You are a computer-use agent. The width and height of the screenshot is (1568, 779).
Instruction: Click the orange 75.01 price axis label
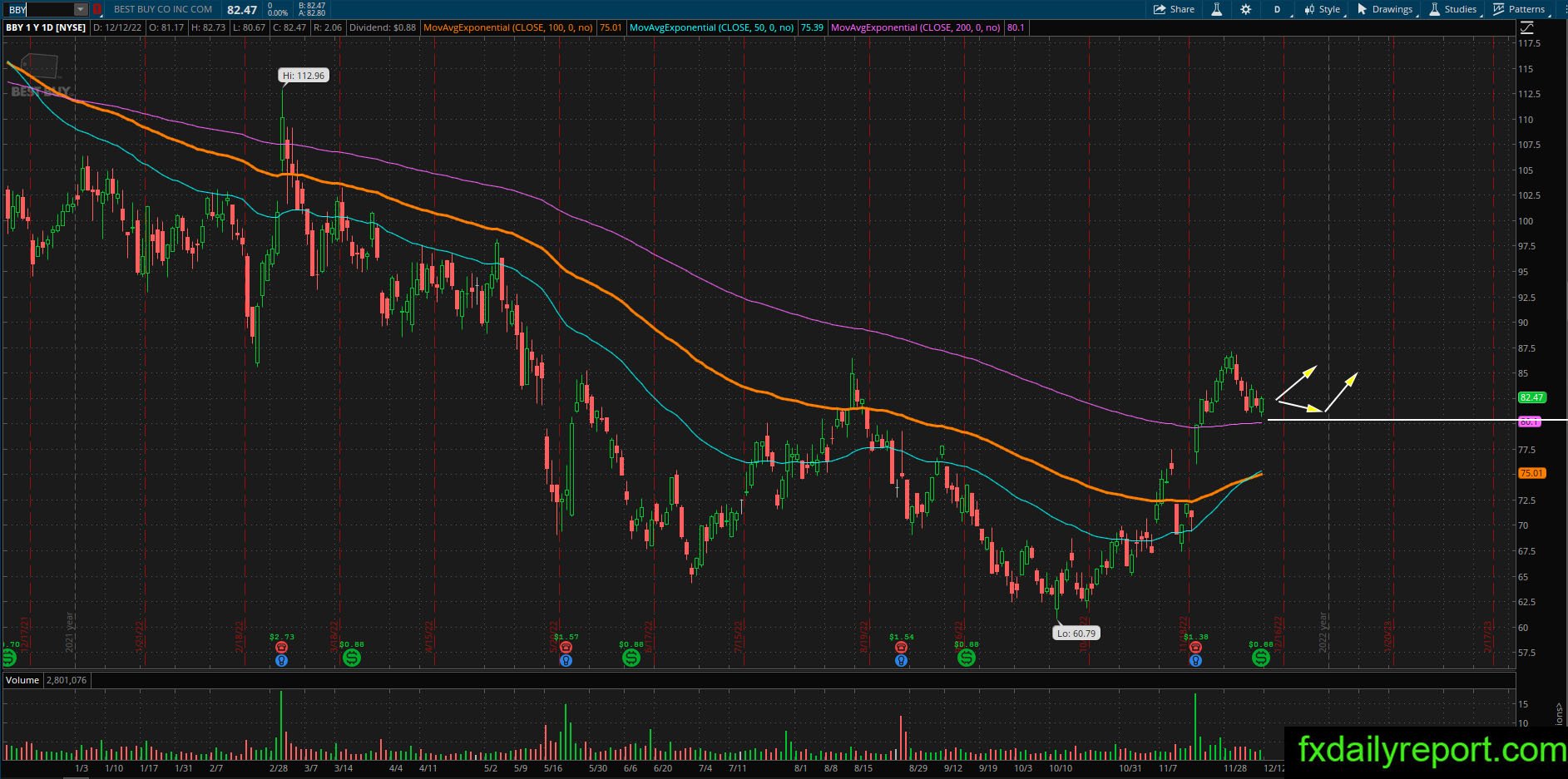point(1531,473)
